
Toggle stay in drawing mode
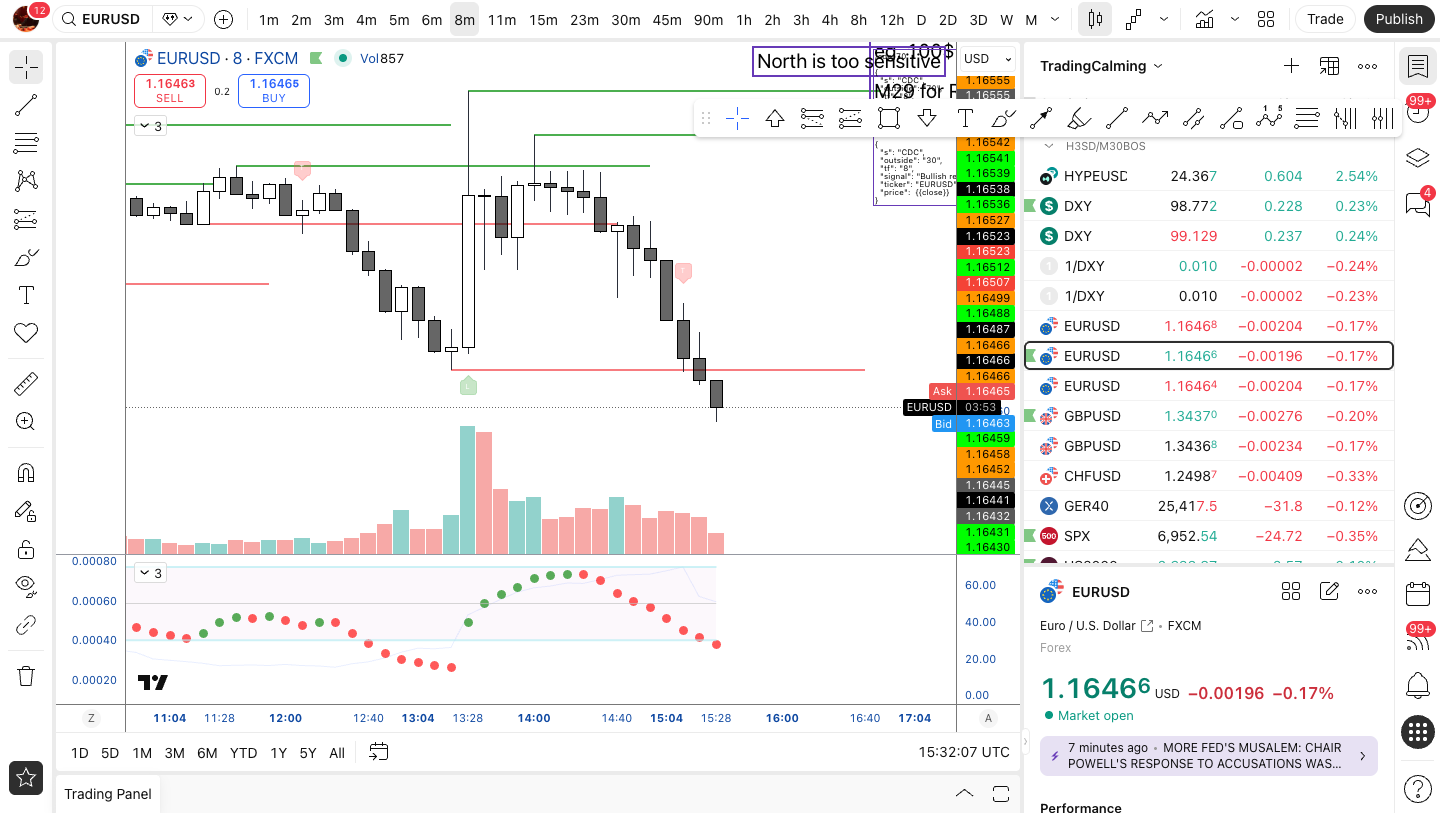click(x=26, y=511)
